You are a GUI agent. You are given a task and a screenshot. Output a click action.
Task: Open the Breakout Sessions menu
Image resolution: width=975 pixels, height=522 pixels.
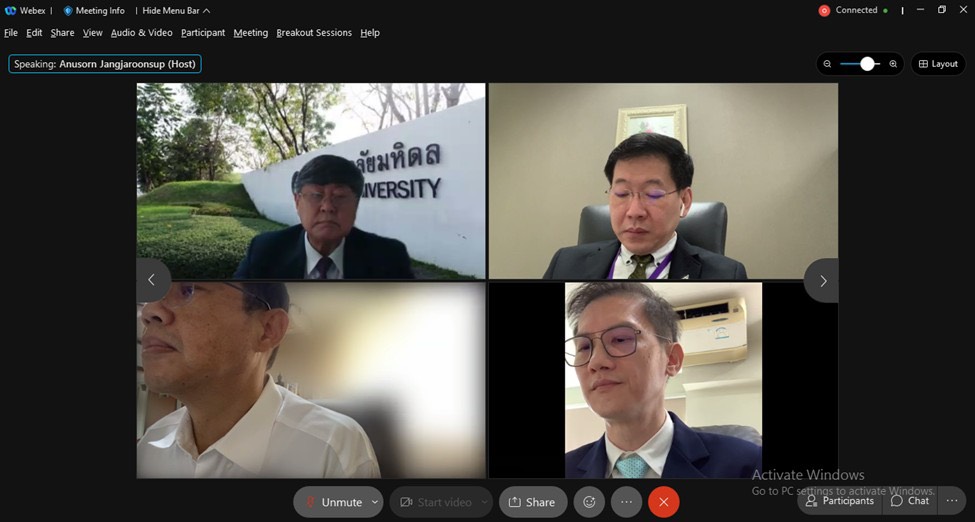click(x=314, y=33)
